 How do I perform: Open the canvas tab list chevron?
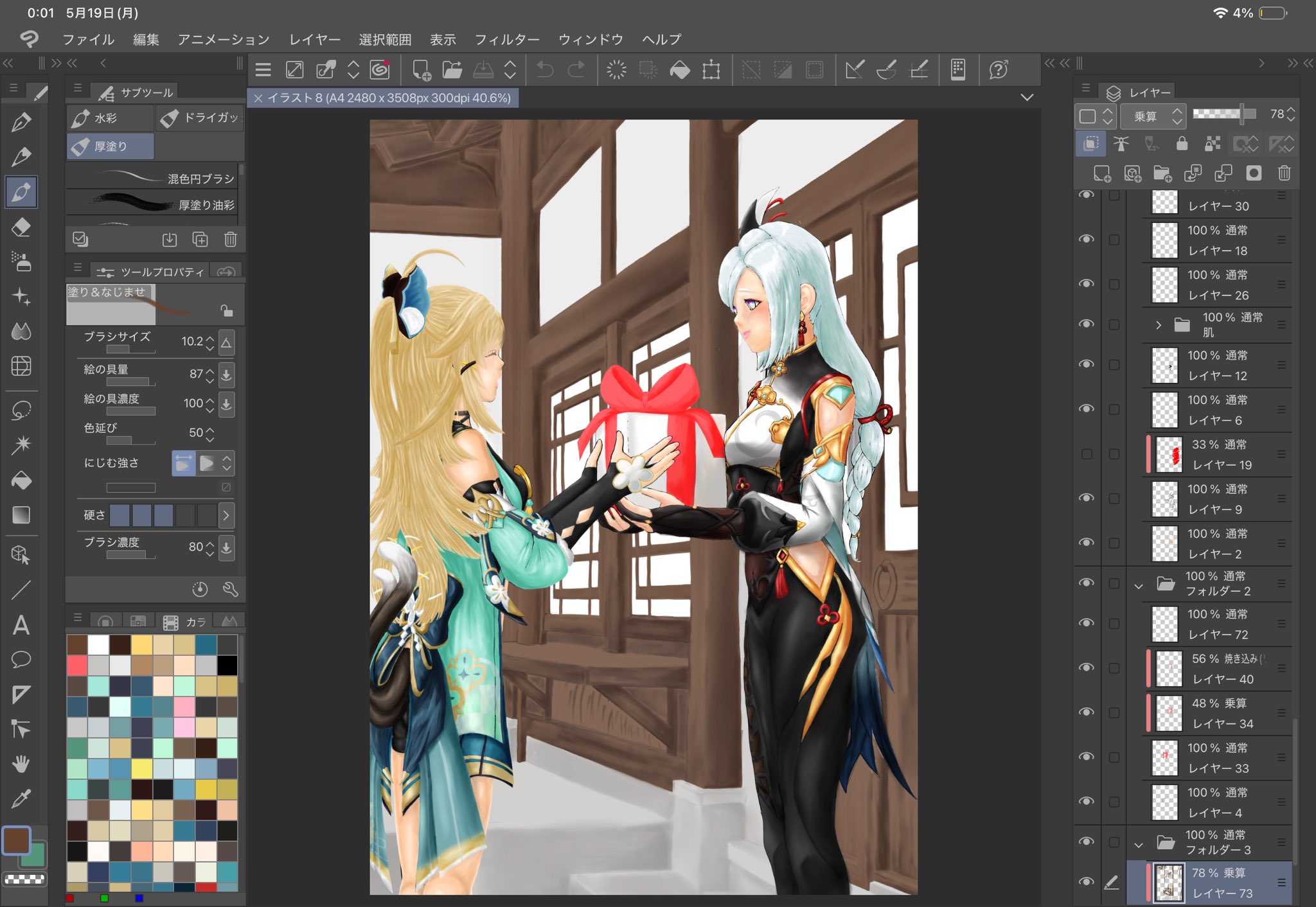[1027, 98]
